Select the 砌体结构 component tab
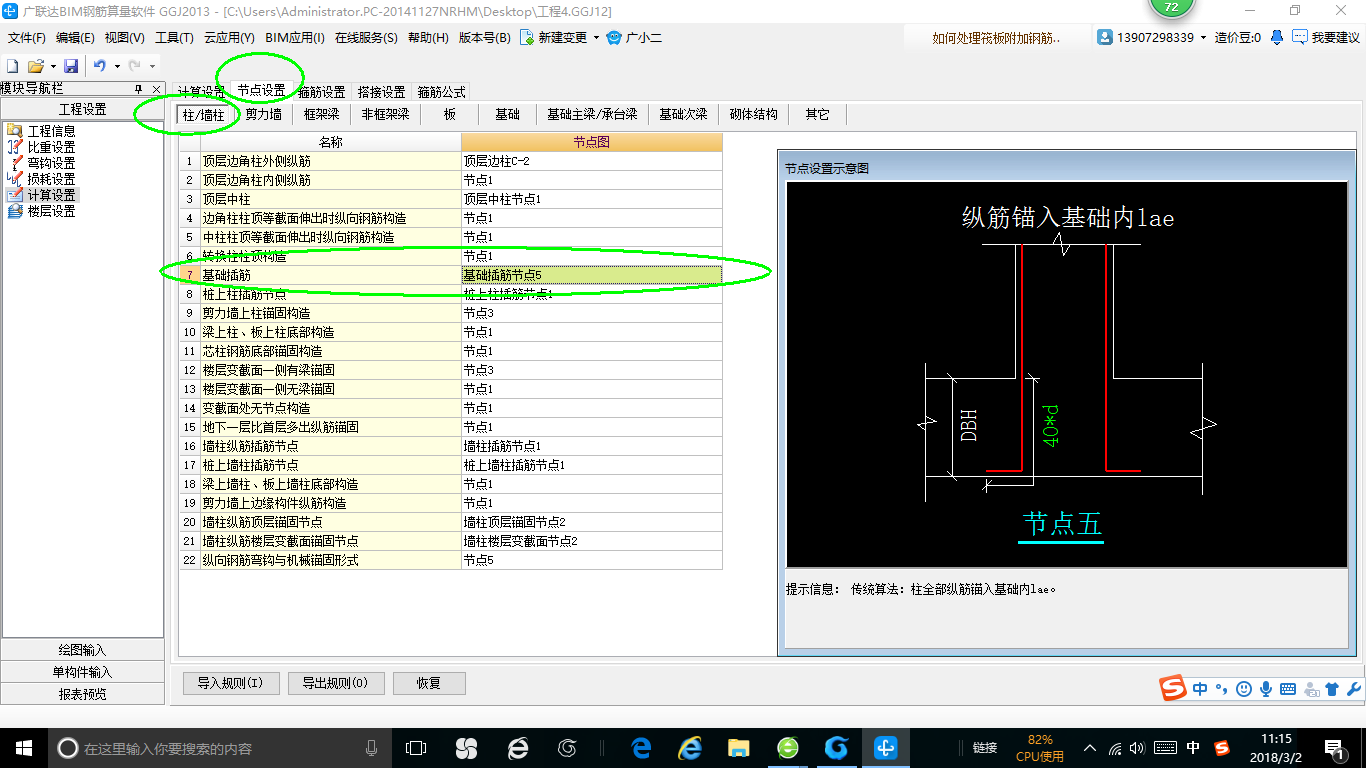The image size is (1366, 768). [754, 114]
